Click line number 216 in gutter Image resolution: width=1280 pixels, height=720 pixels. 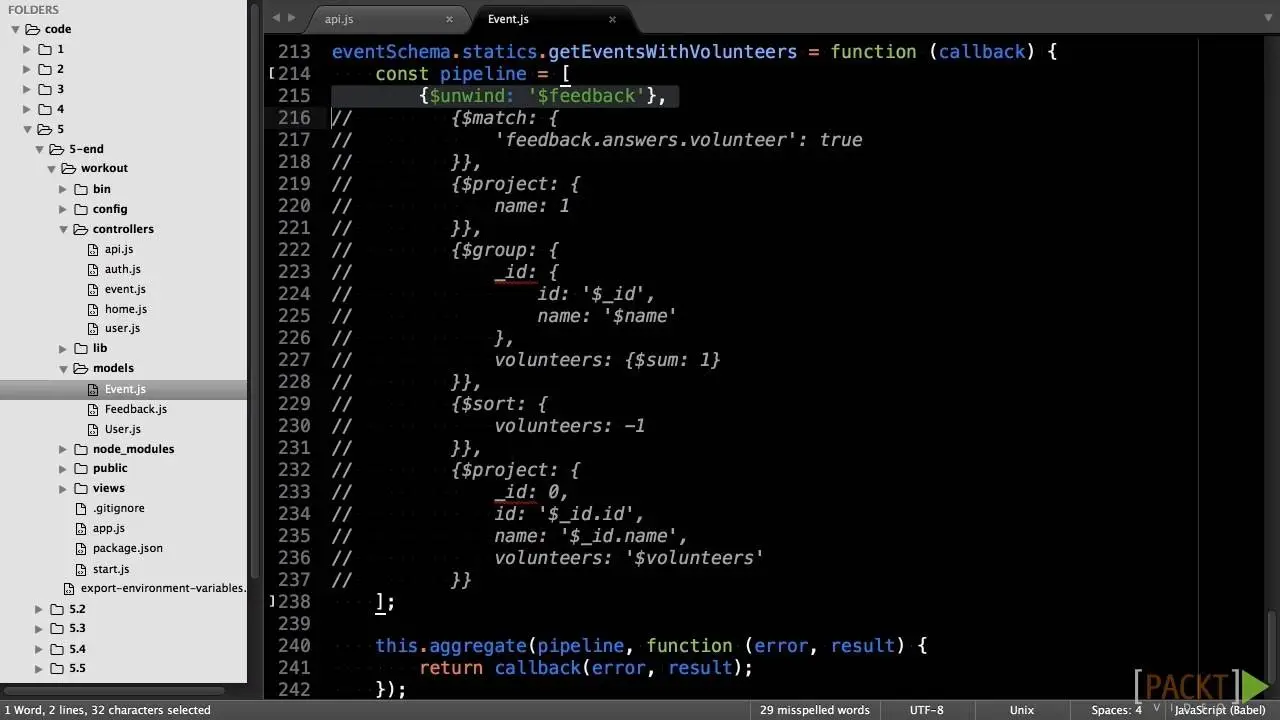[x=294, y=118]
